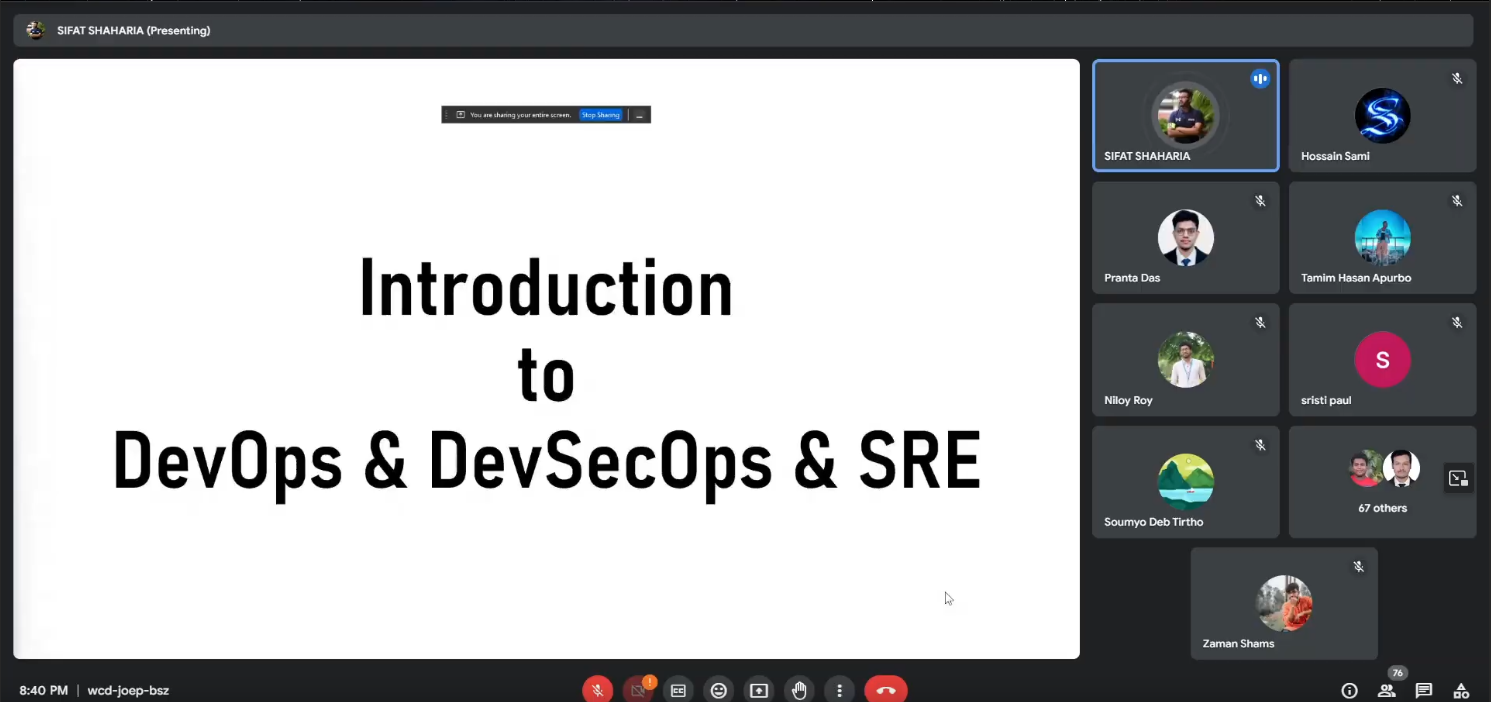Click the wcd-joep-bsz meeting code
This screenshot has width=1491, height=702.
point(128,690)
